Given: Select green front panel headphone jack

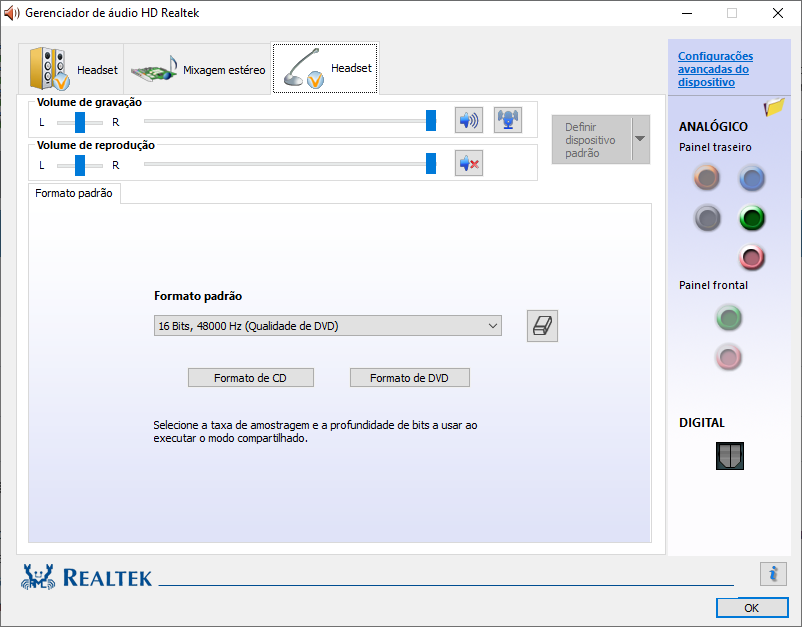Looking at the screenshot, I should (729, 318).
